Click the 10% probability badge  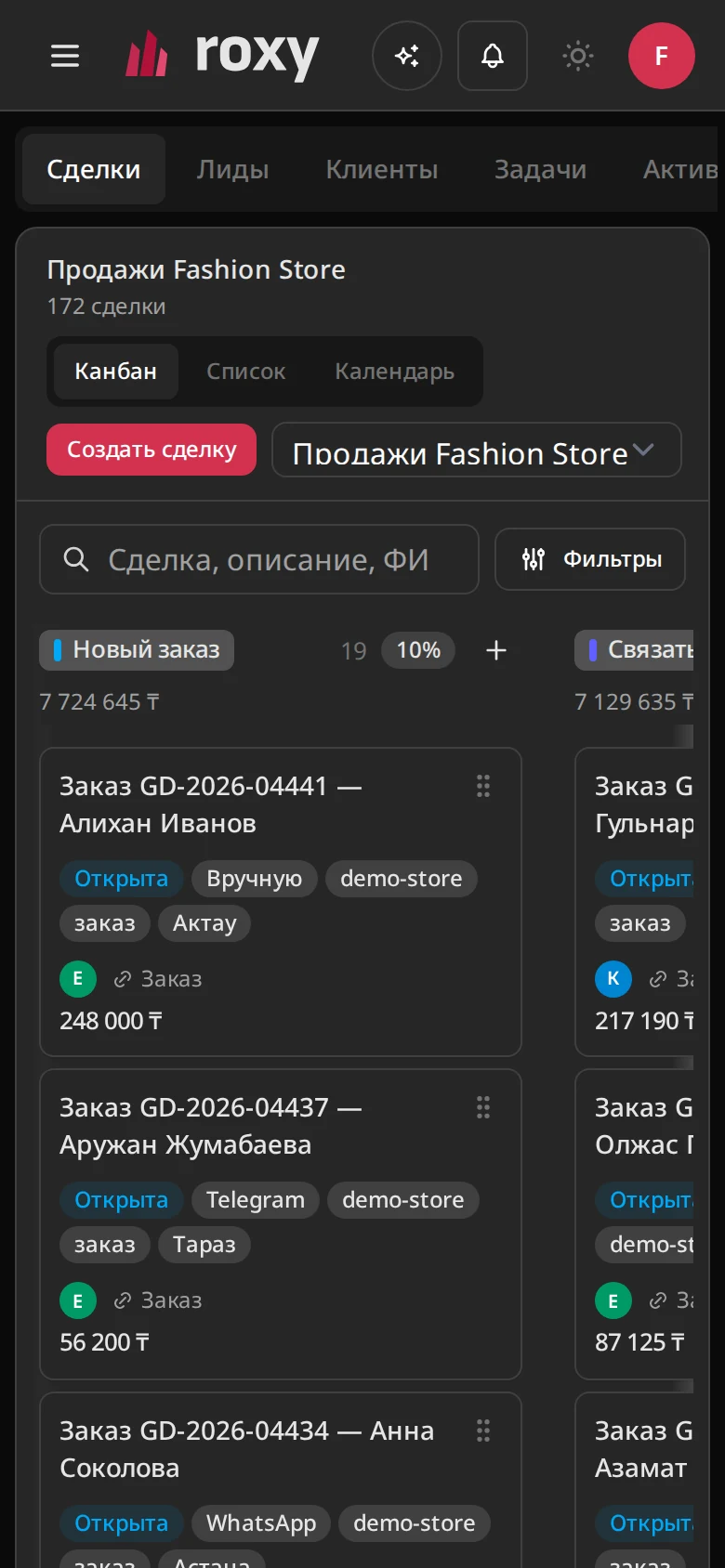tap(419, 650)
